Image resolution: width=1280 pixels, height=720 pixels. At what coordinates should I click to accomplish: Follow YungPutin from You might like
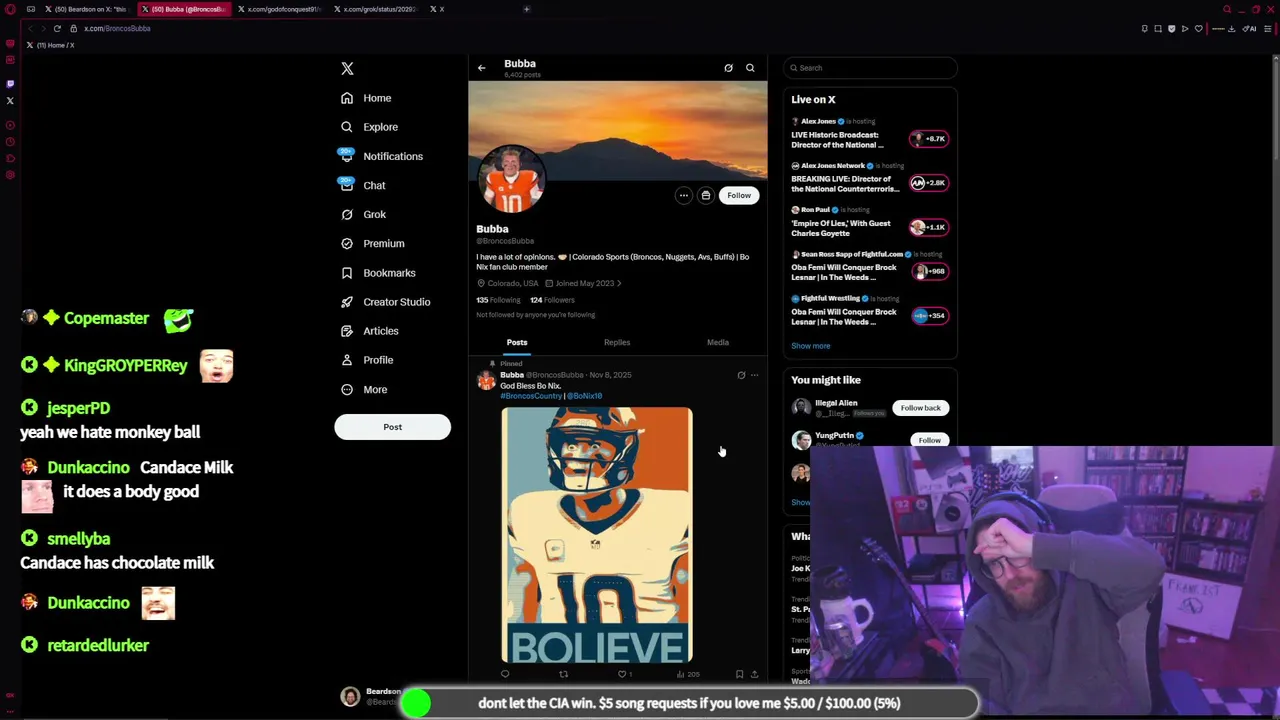929,440
